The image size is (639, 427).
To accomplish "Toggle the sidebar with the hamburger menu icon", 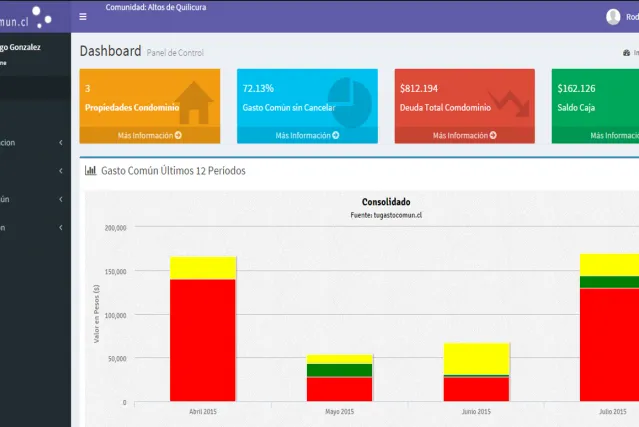I will 83,17.
